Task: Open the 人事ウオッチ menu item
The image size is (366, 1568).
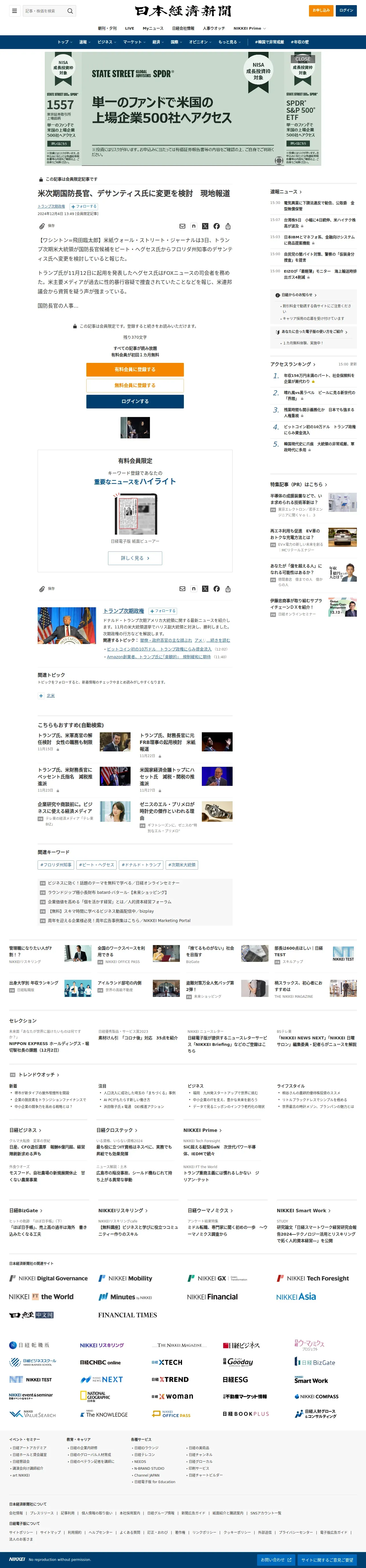Action: coord(214,28)
